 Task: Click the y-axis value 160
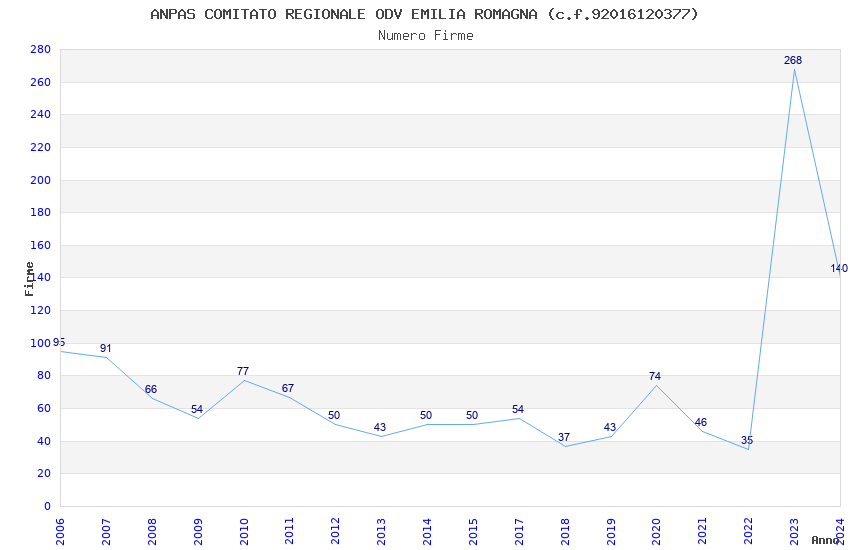point(41,245)
